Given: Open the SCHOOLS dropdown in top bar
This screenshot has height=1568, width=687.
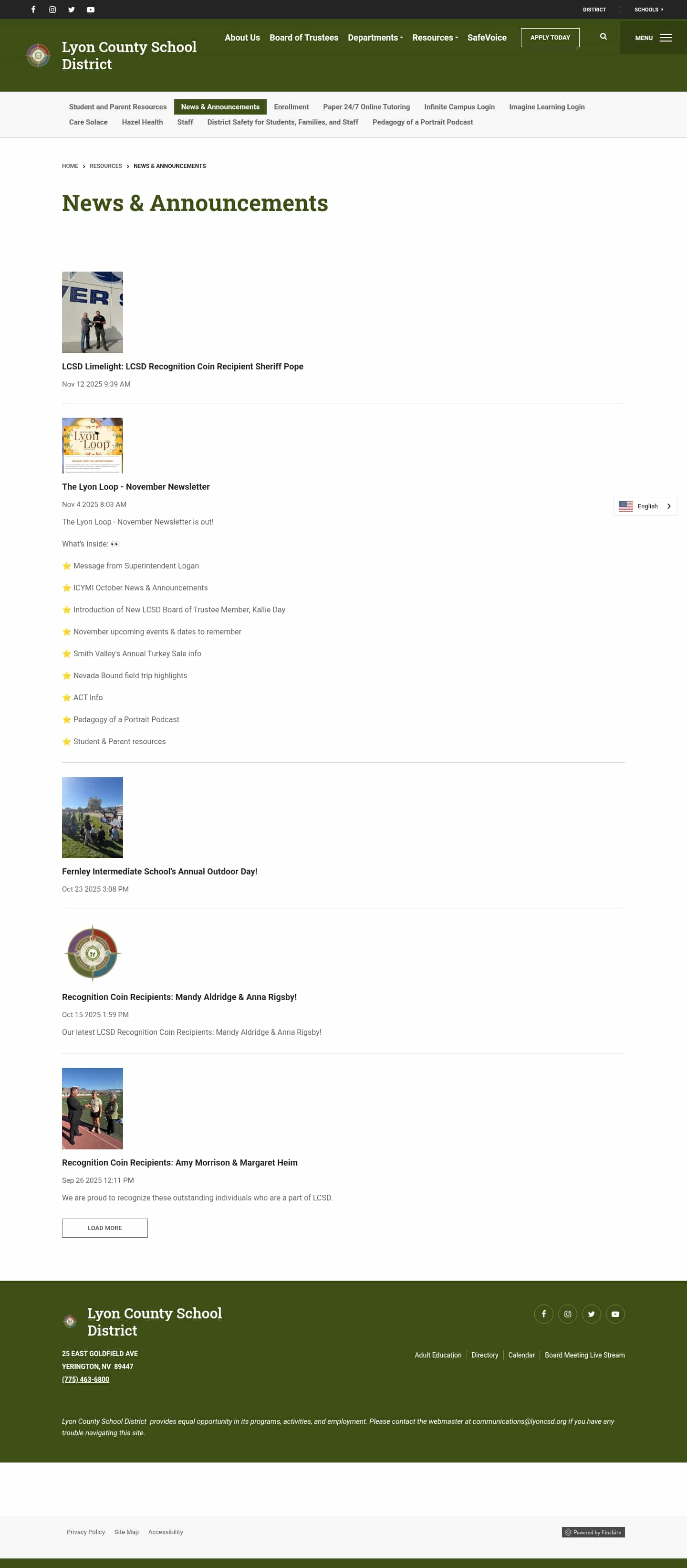Looking at the screenshot, I should pos(649,10).
